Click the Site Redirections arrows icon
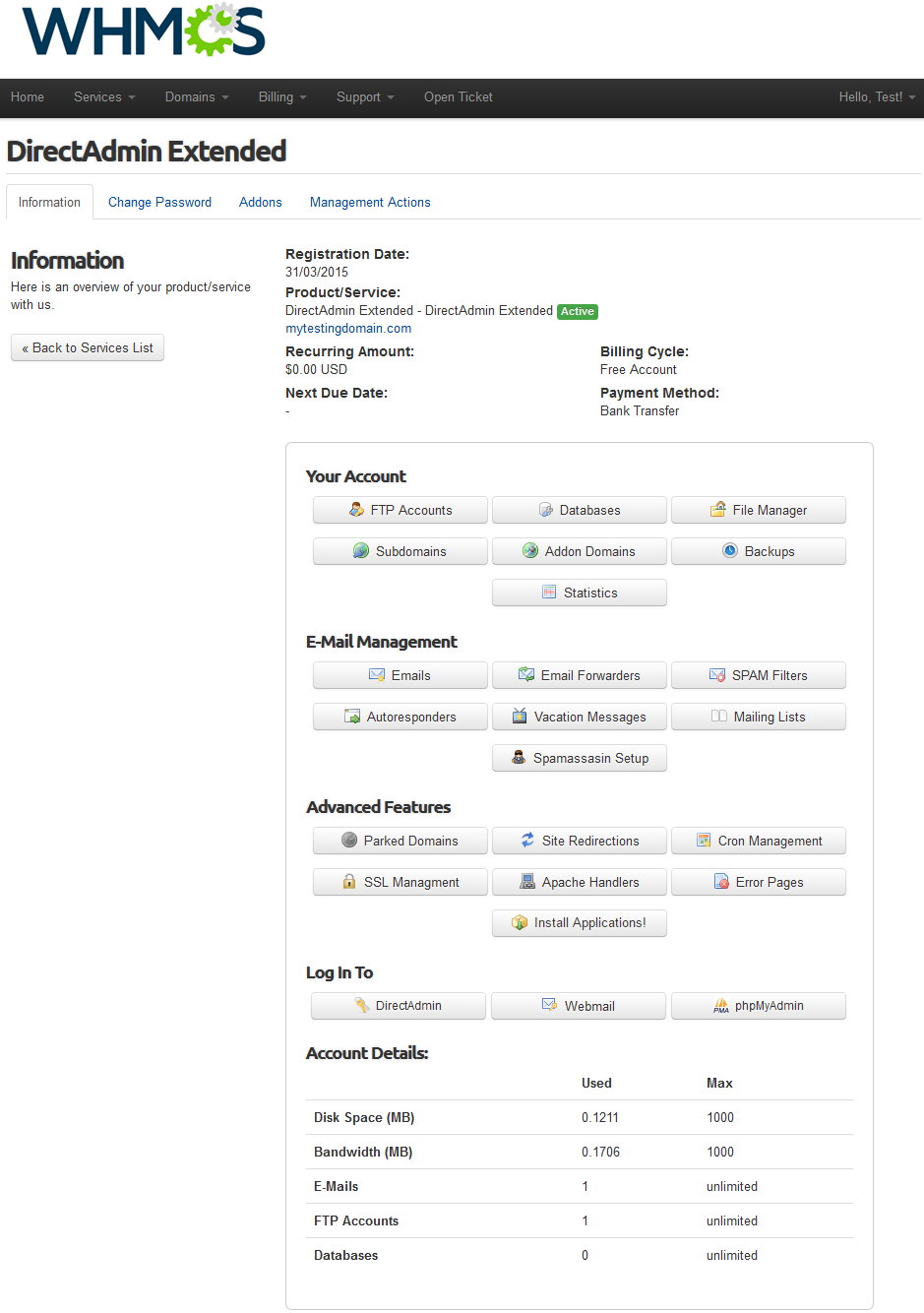This screenshot has height=1313, width=924. 527,841
